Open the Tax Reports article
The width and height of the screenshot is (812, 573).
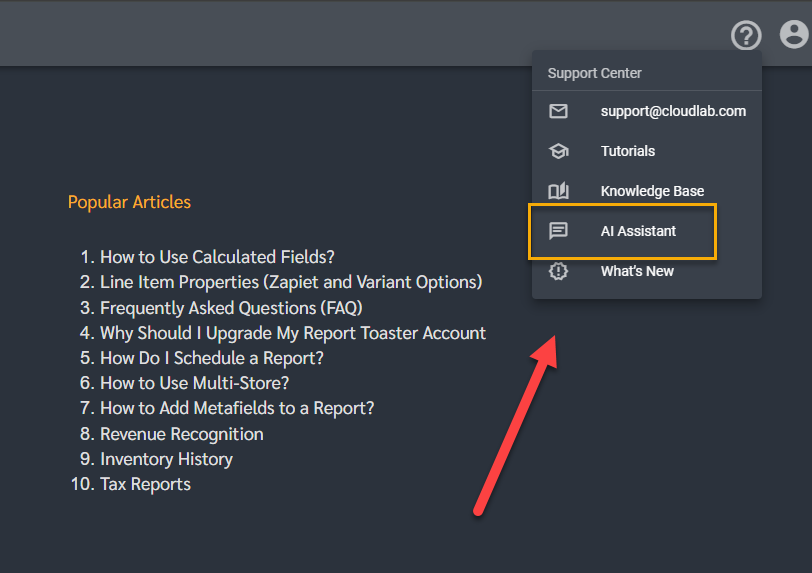pos(145,484)
